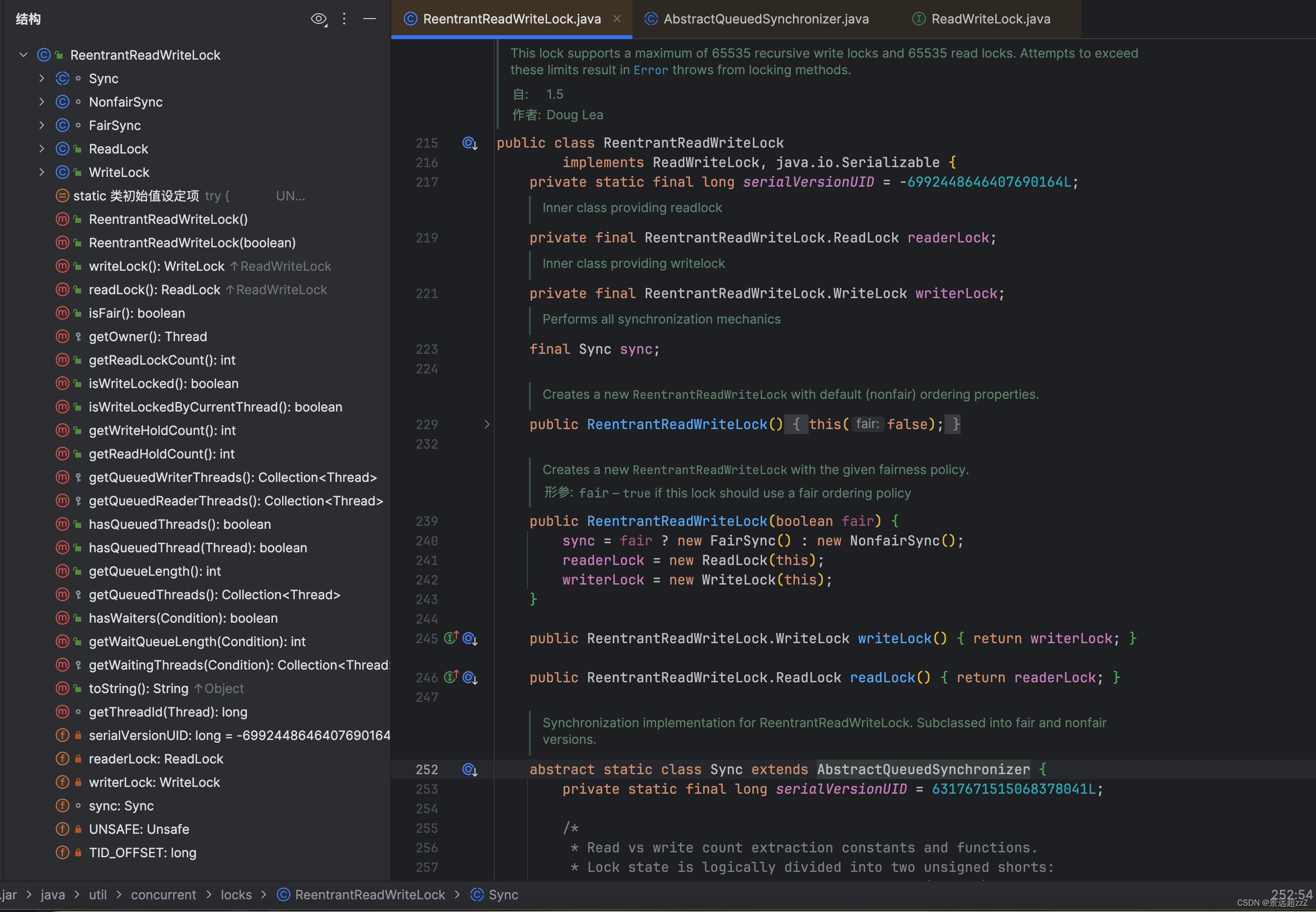The image size is (1316, 912).
Task: Unfold the collapsed constructor at line 229
Action: click(487, 424)
